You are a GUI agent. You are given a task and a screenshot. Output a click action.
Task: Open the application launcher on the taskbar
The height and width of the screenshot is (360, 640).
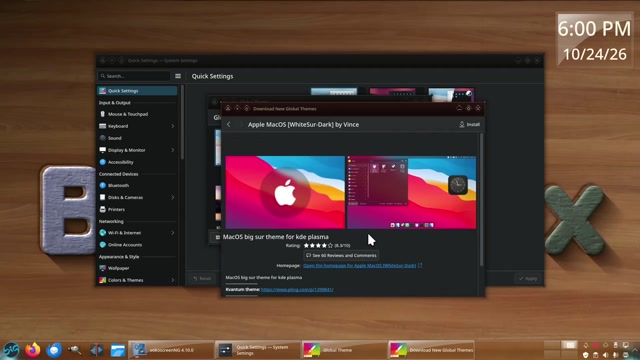click(x=11, y=350)
